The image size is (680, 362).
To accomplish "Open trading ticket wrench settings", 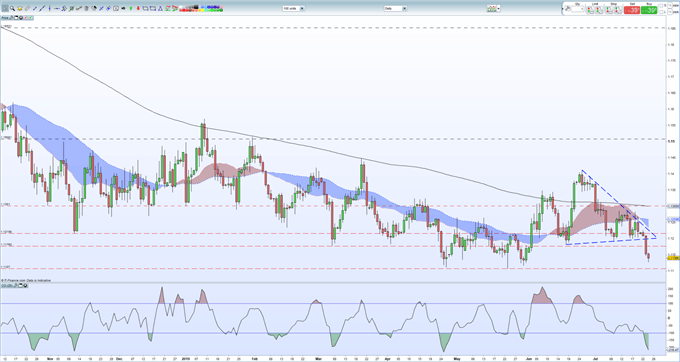I will pyautogui.click(x=567, y=9).
